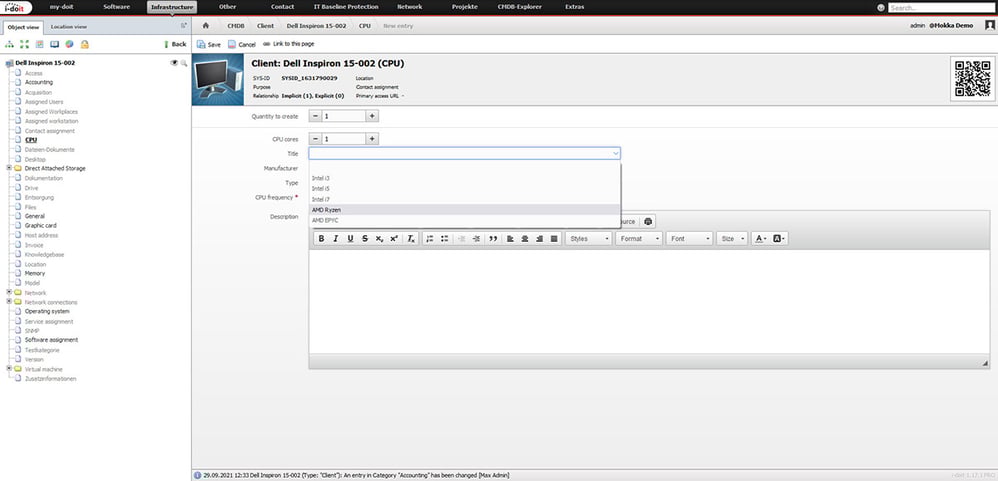The image size is (998, 481).
Task: Click the yellow padlock icon
Action: point(85,44)
